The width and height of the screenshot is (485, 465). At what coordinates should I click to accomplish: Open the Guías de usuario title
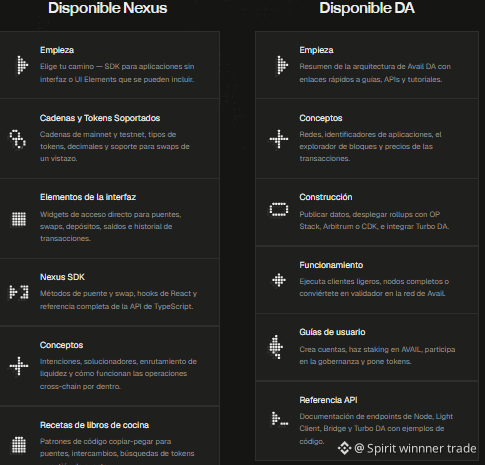point(332,332)
